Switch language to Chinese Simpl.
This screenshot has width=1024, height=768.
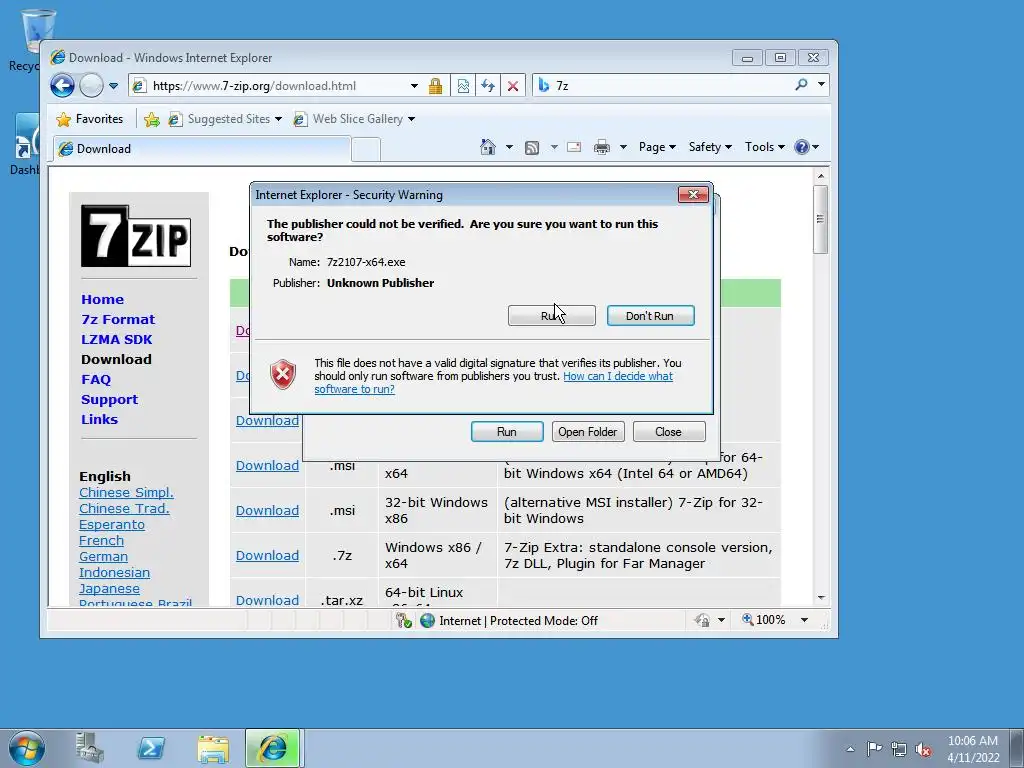(x=126, y=492)
